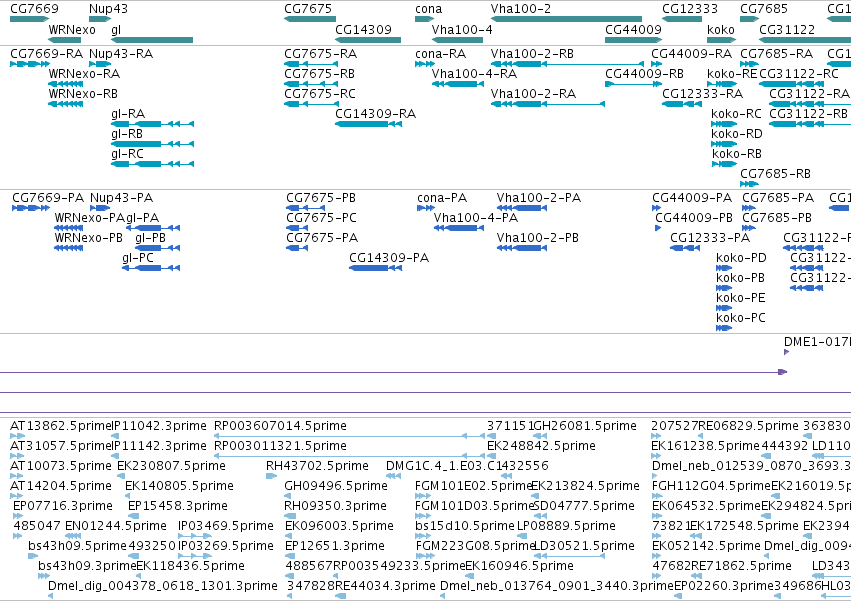Click EST GH09496.5prime

(290, 496)
